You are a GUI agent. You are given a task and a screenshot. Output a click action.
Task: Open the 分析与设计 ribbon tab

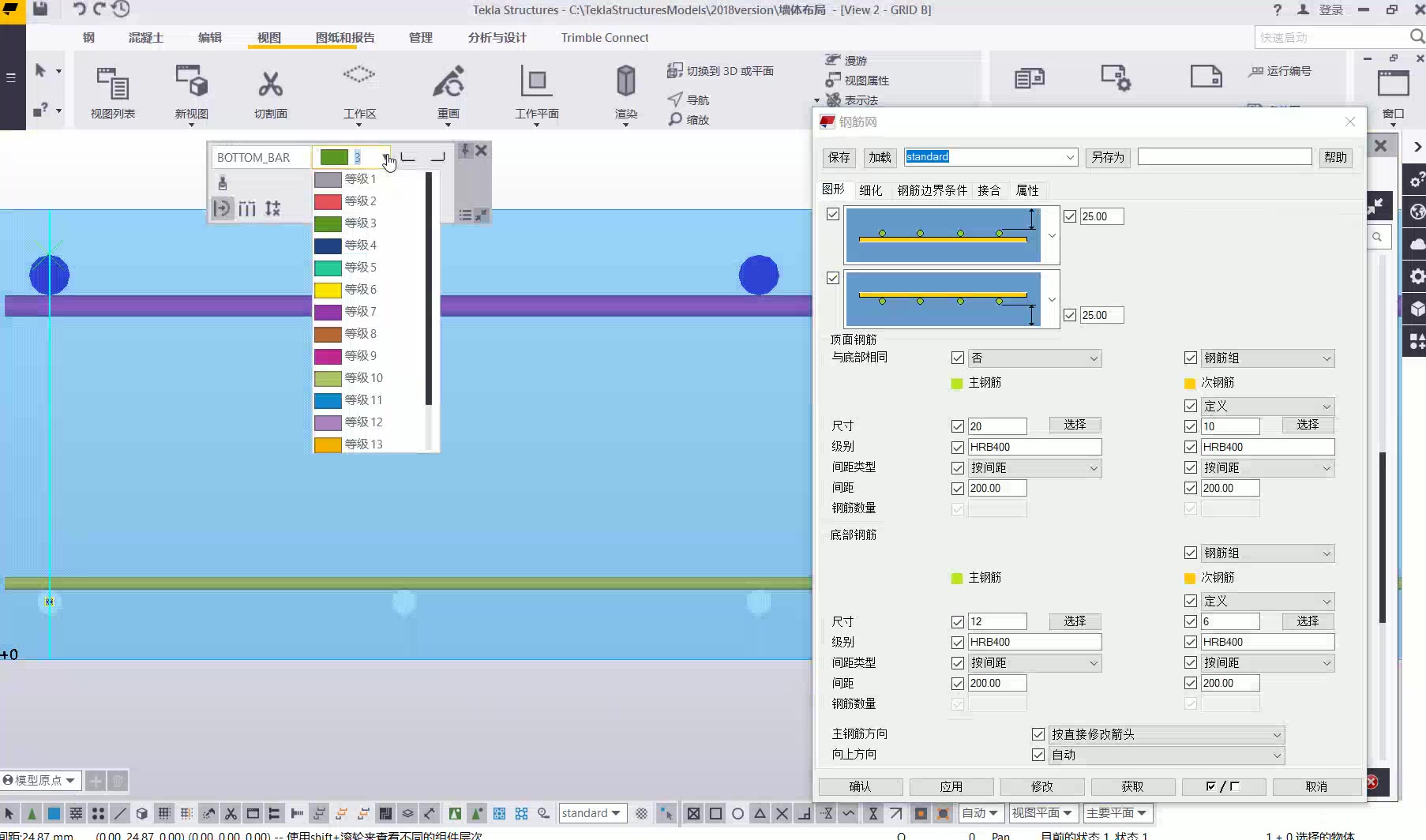(497, 37)
